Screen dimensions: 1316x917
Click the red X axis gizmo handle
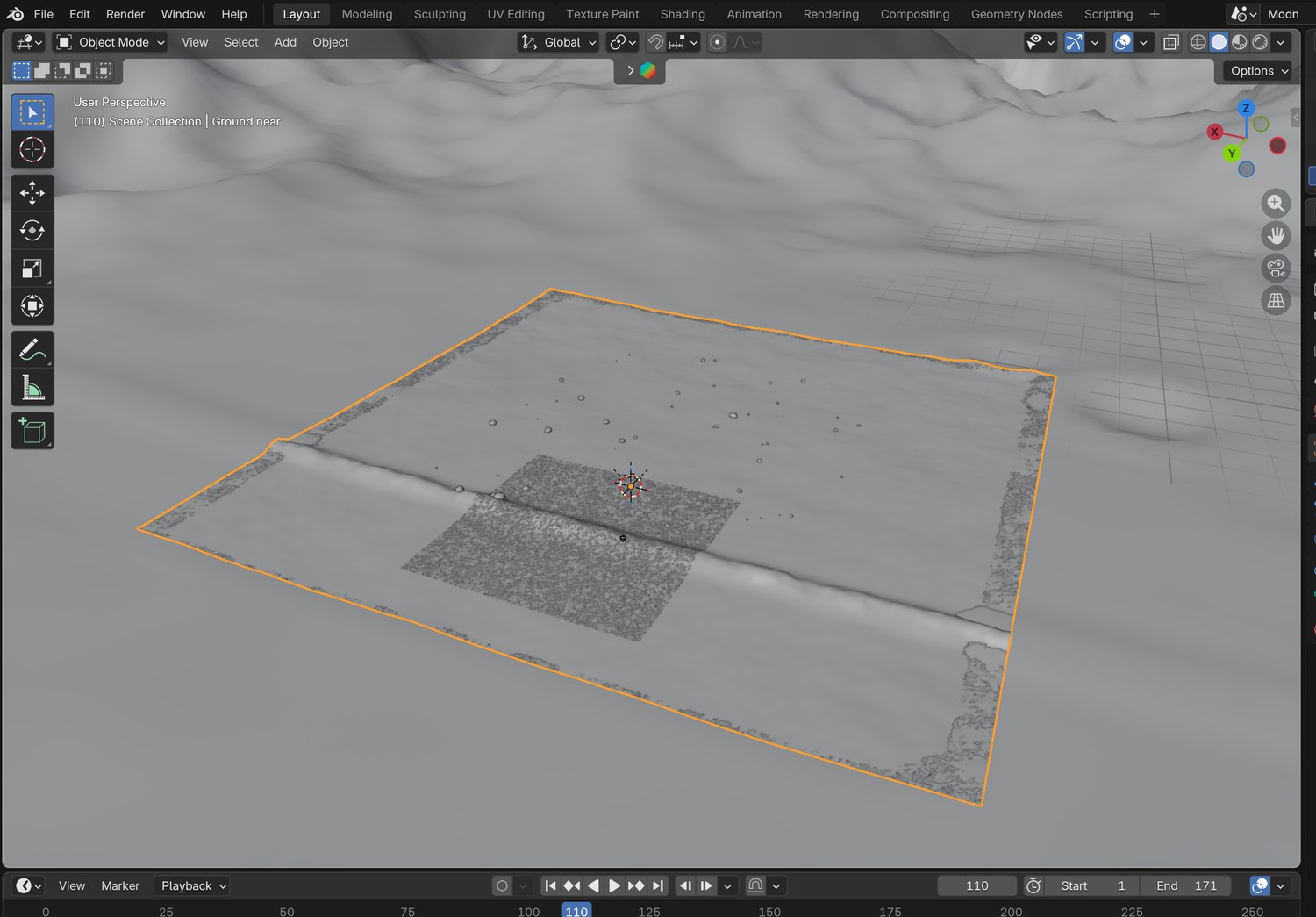click(1214, 132)
